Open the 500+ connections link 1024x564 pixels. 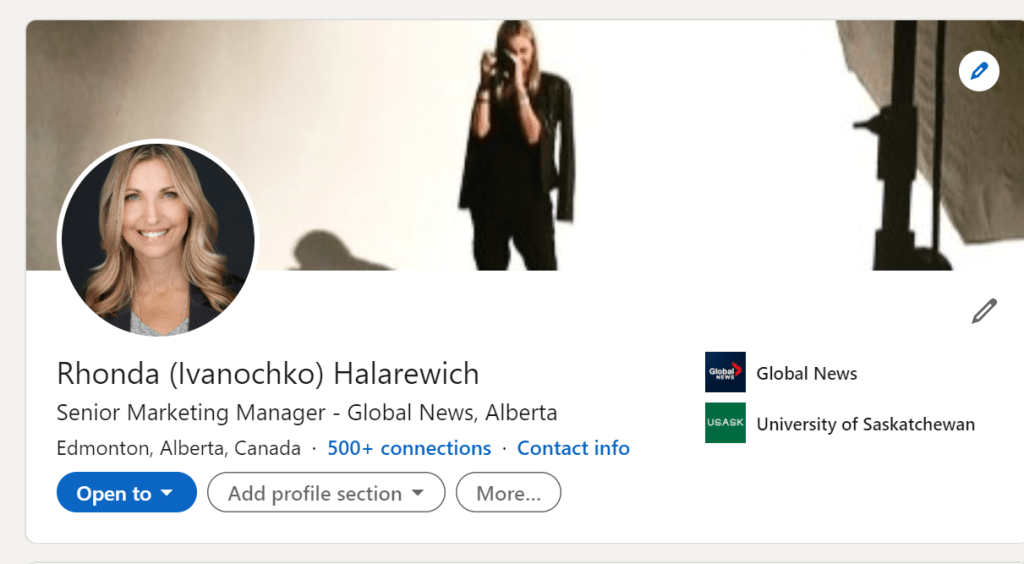(409, 448)
